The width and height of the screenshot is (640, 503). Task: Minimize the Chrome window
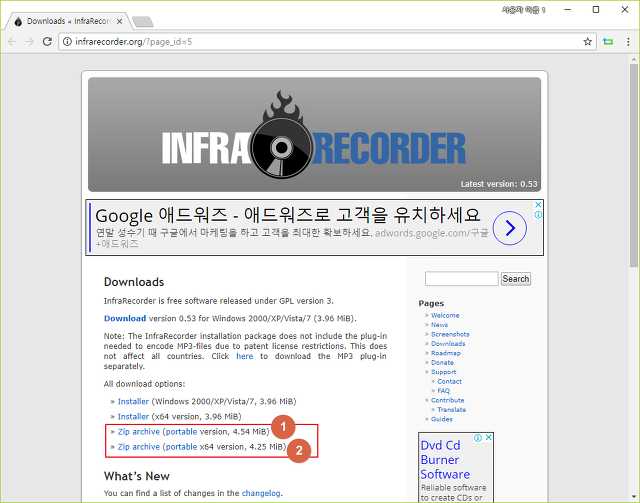pyautogui.click(x=567, y=9)
